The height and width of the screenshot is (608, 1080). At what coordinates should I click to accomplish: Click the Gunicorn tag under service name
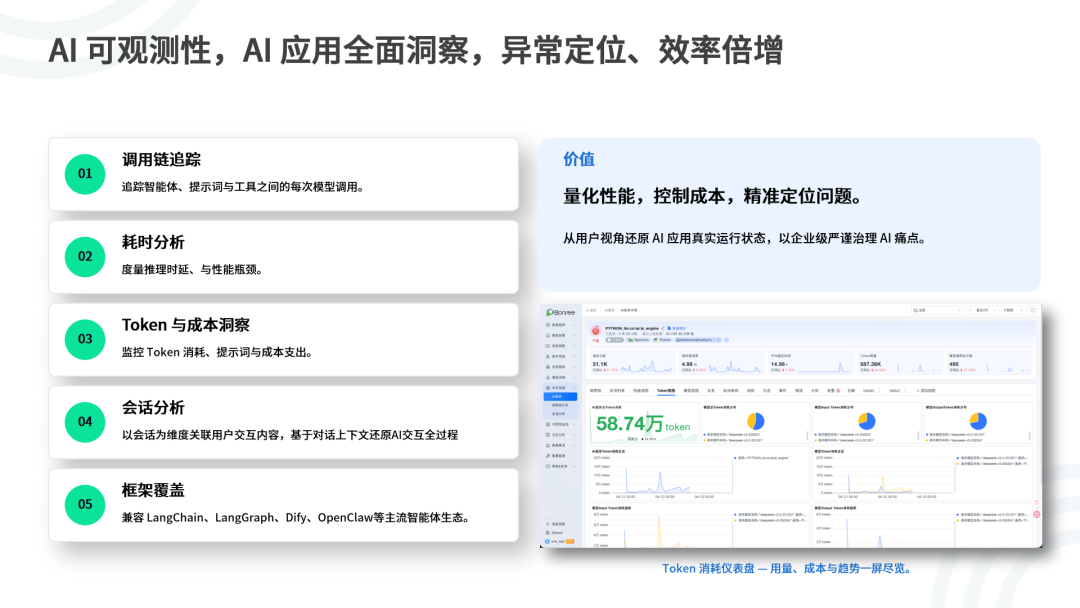click(638, 339)
